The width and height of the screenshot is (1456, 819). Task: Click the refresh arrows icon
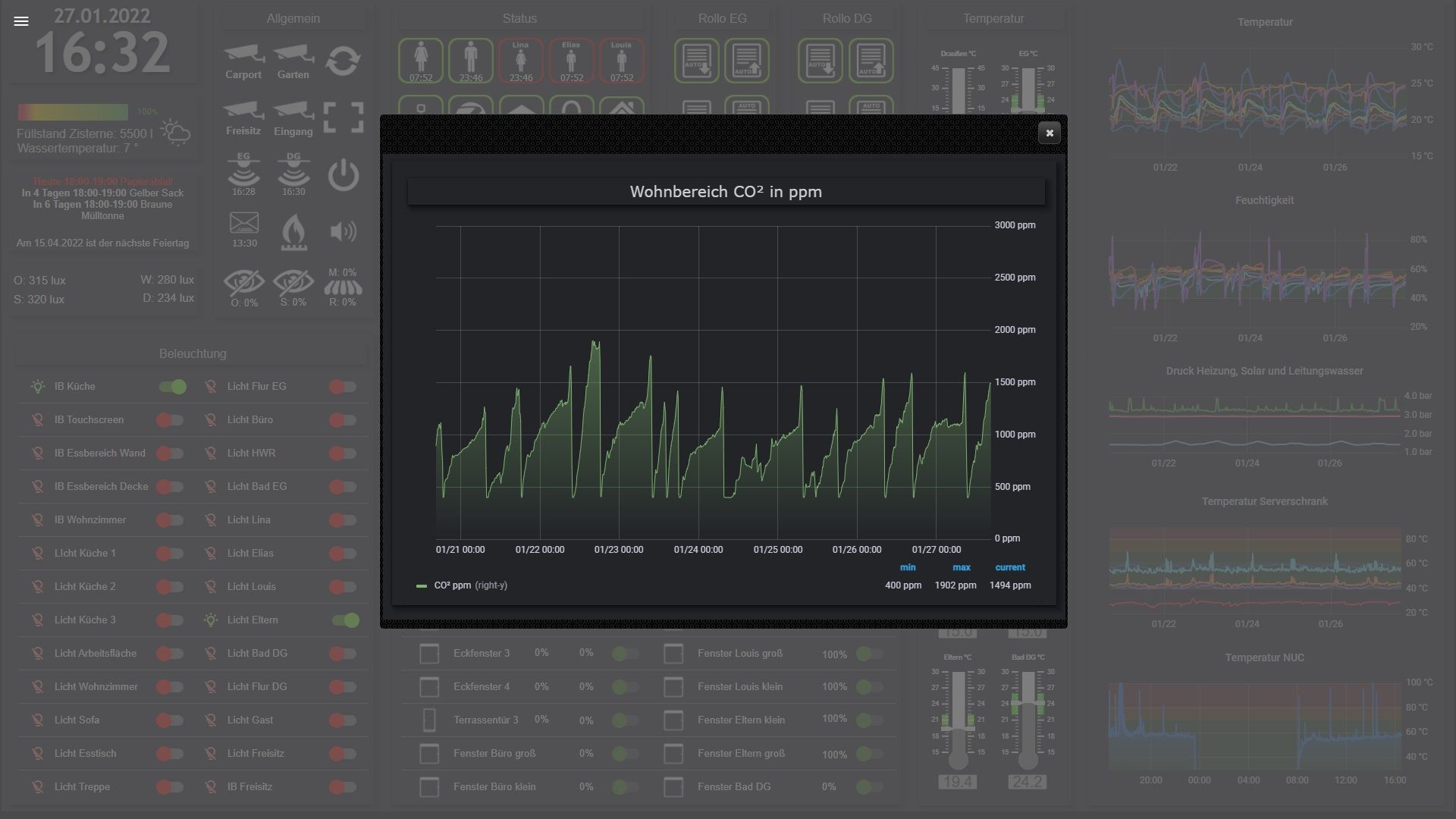(x=343, y=61)
